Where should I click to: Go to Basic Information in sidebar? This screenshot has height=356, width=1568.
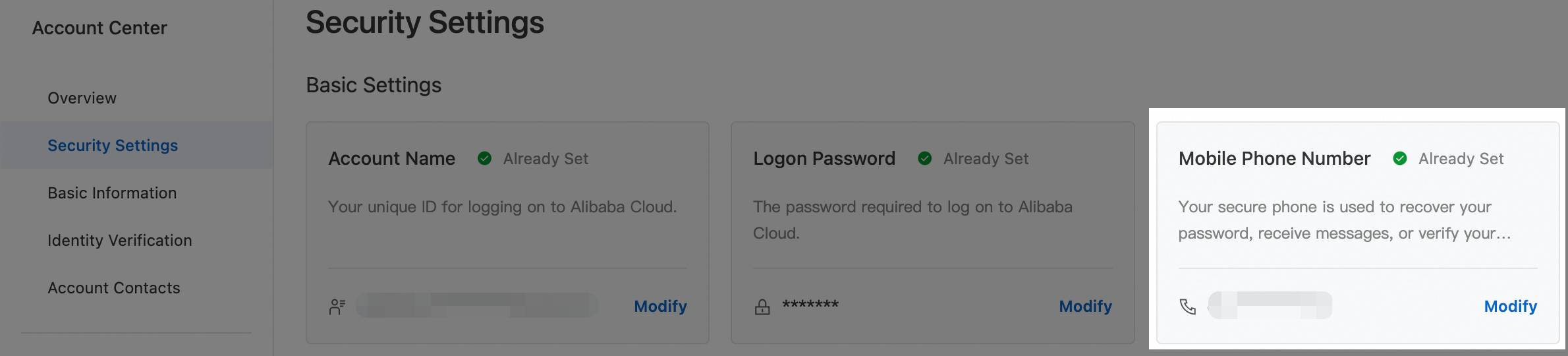[x=112, y=193]
